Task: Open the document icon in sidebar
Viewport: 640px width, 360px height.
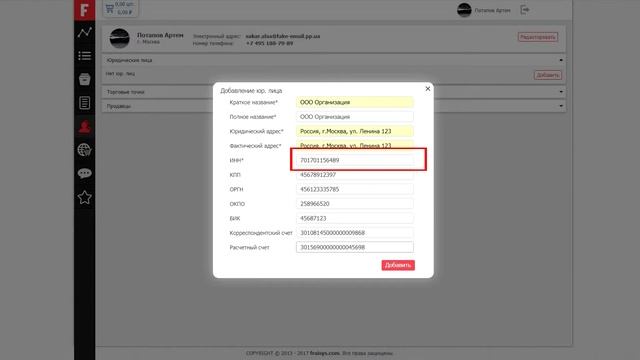Action: pyautogui.click(x=84, y=103)
